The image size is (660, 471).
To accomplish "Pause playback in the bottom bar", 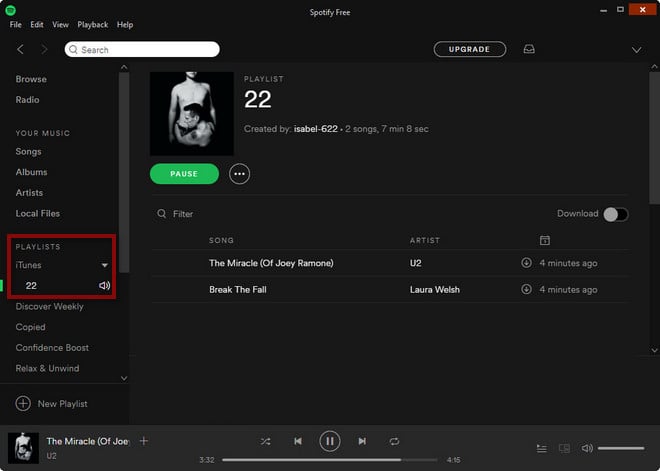I will [x=330, y=441].
